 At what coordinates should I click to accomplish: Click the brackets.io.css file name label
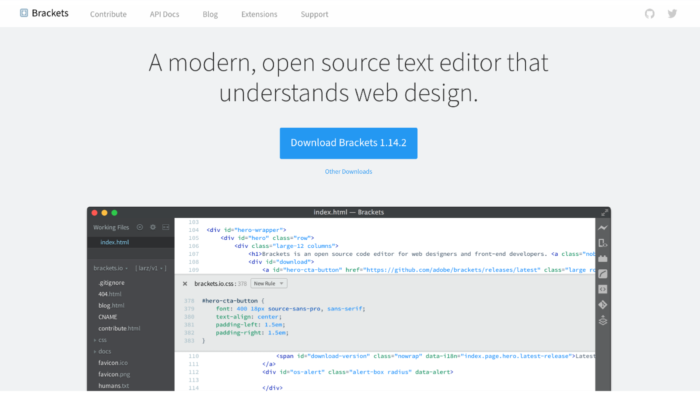coord(214,283)
